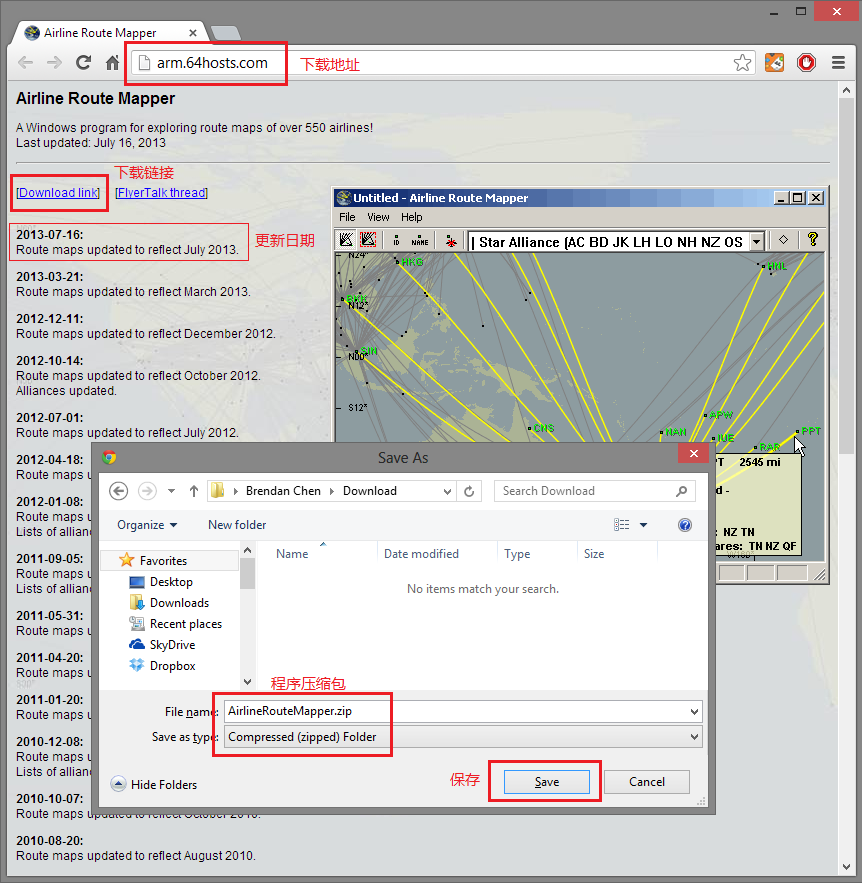Click the Forward button in Save As dialog
862x883 pixels.
tap(148, 491)
